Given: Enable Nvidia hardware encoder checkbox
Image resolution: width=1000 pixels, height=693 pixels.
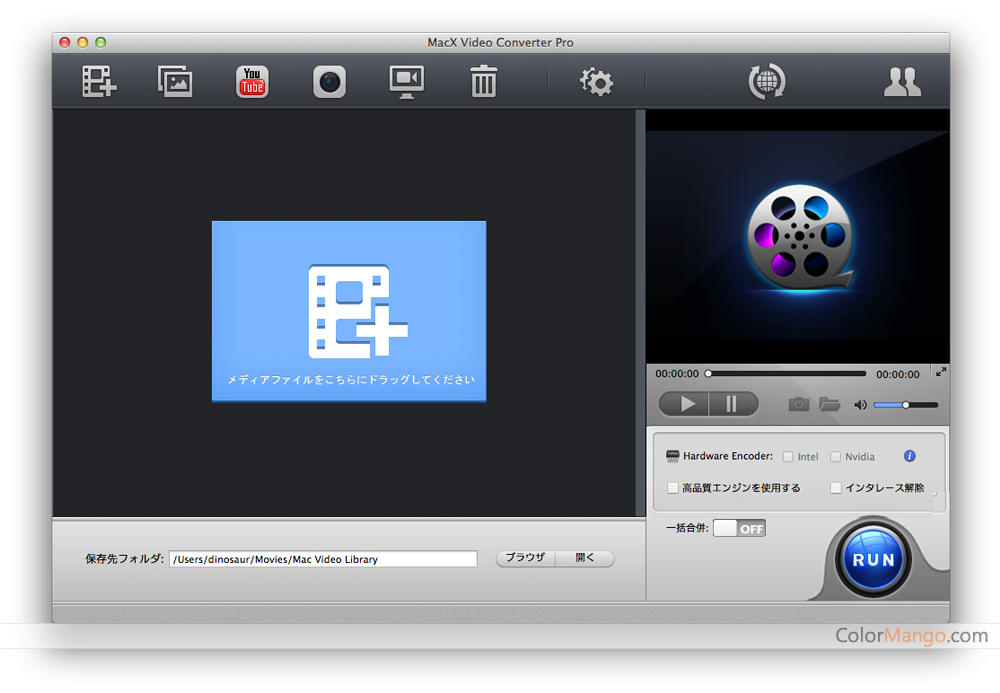Looking at the screenshot, I should (x=835, y=456).
